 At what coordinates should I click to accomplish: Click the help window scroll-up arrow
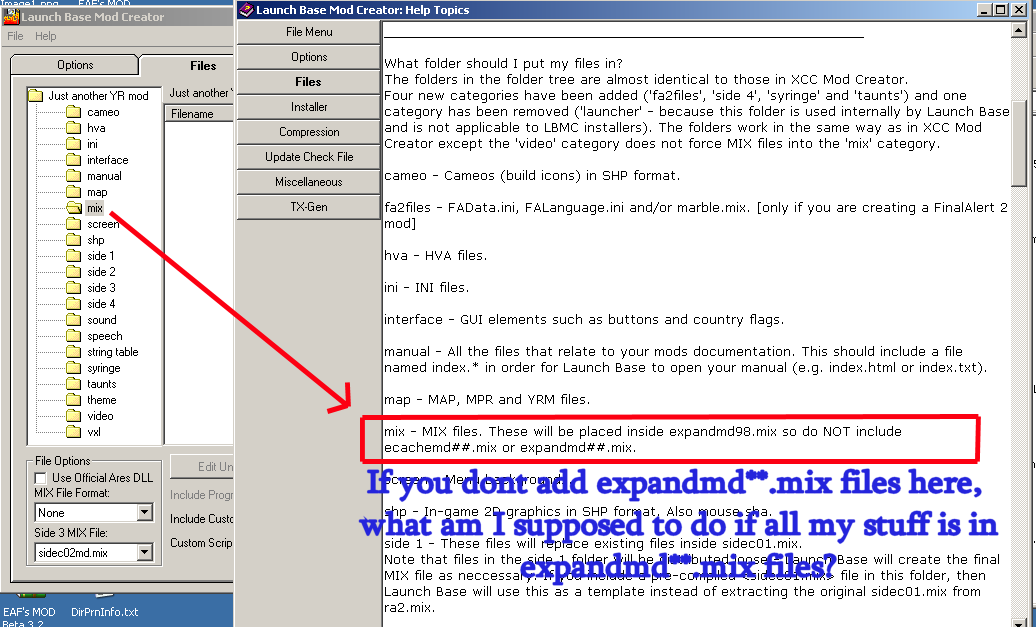pyautogui.click(x=1019, y=31)
